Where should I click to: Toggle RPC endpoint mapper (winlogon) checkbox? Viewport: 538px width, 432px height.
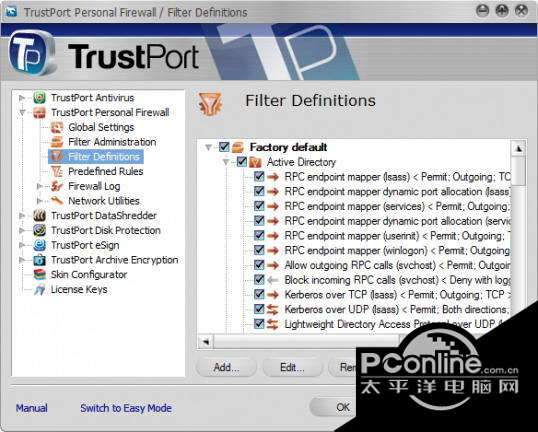pos(259,250)
